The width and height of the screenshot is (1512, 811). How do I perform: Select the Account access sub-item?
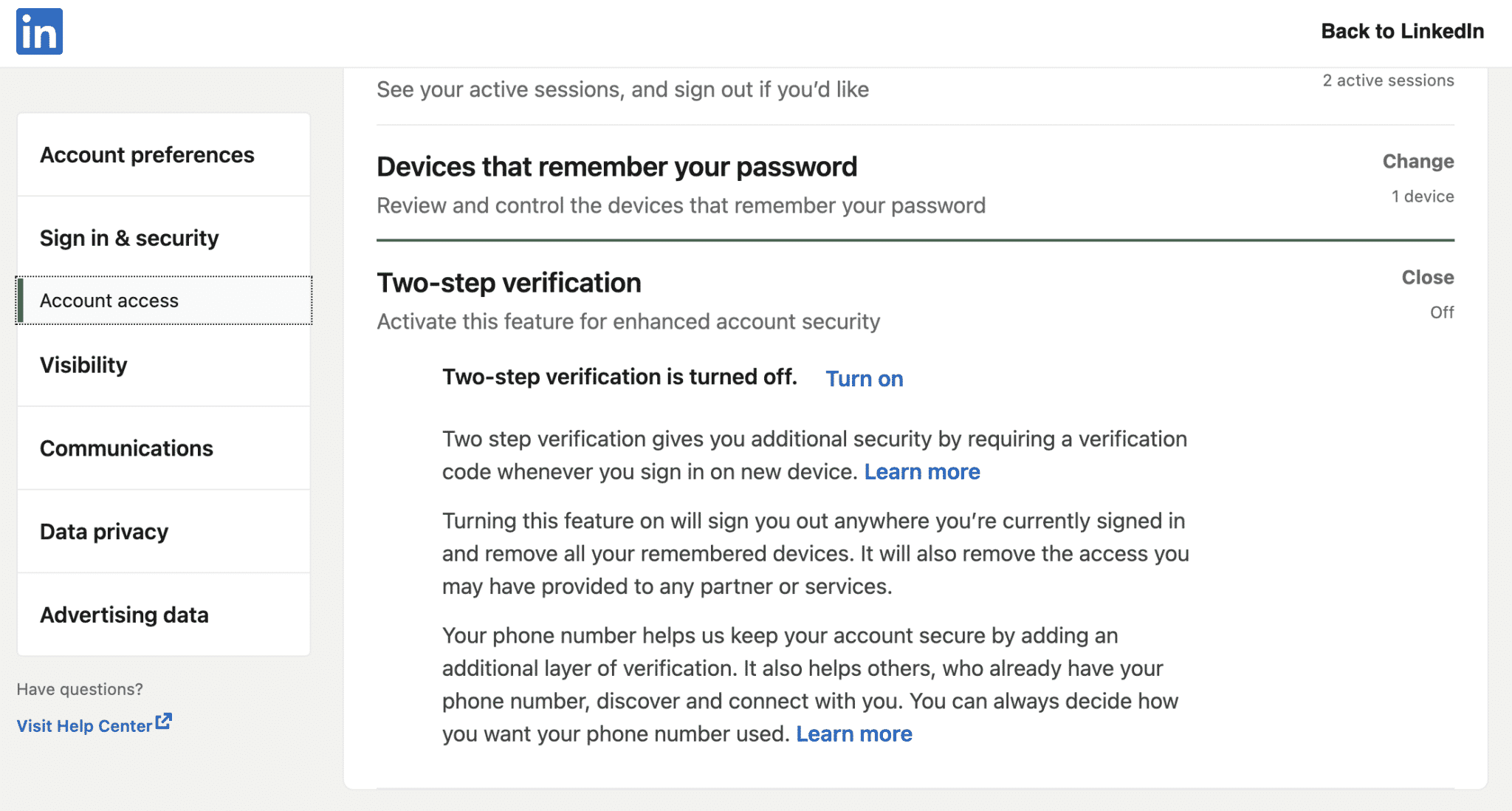coord(163,301)
